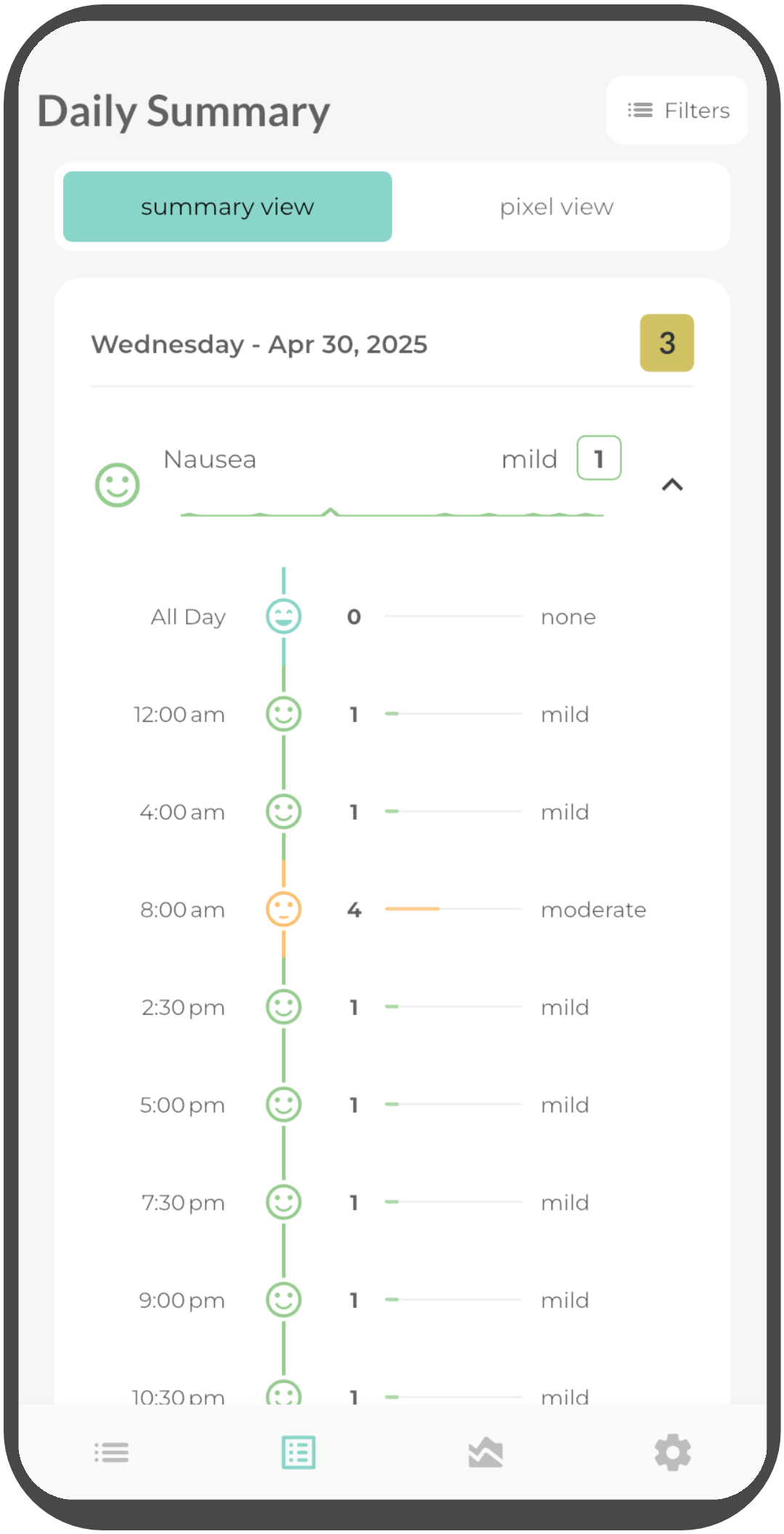The height and width of the screenshot is (1534, 784).
Task: Click the Filters list icon
Action: click(638, 110)
